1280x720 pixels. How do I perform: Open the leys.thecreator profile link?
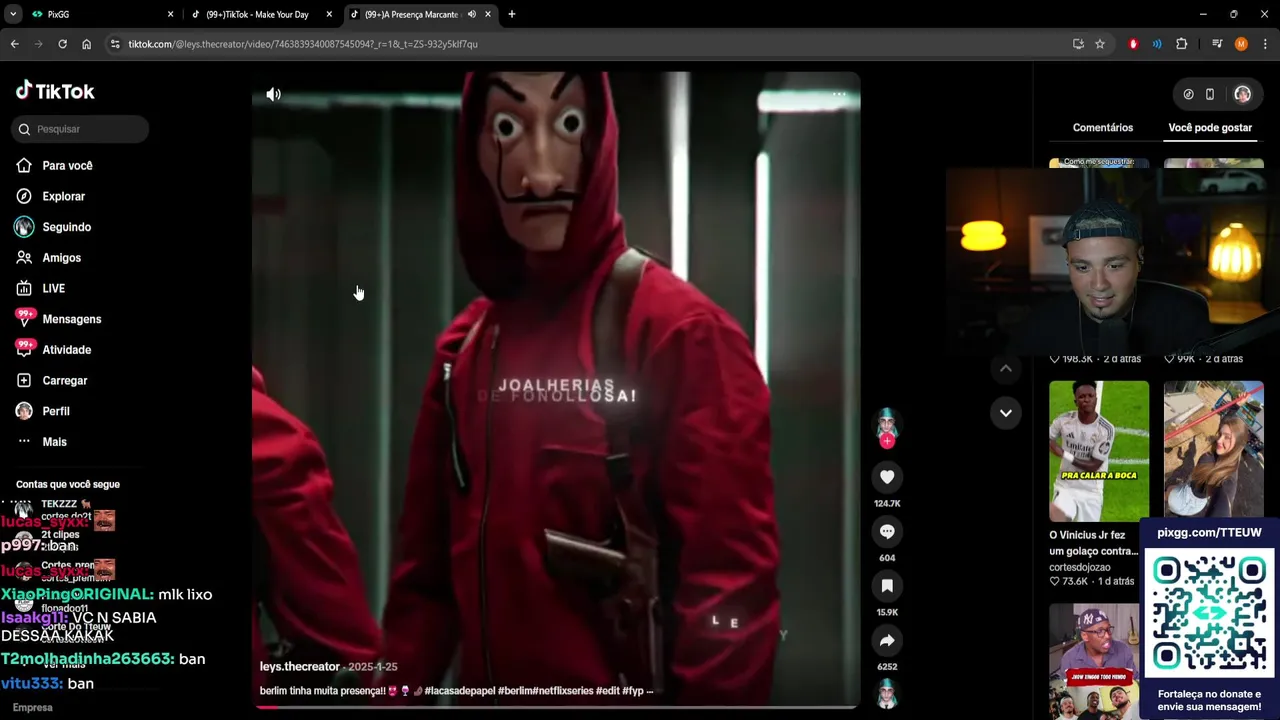(x=300, y=667)
